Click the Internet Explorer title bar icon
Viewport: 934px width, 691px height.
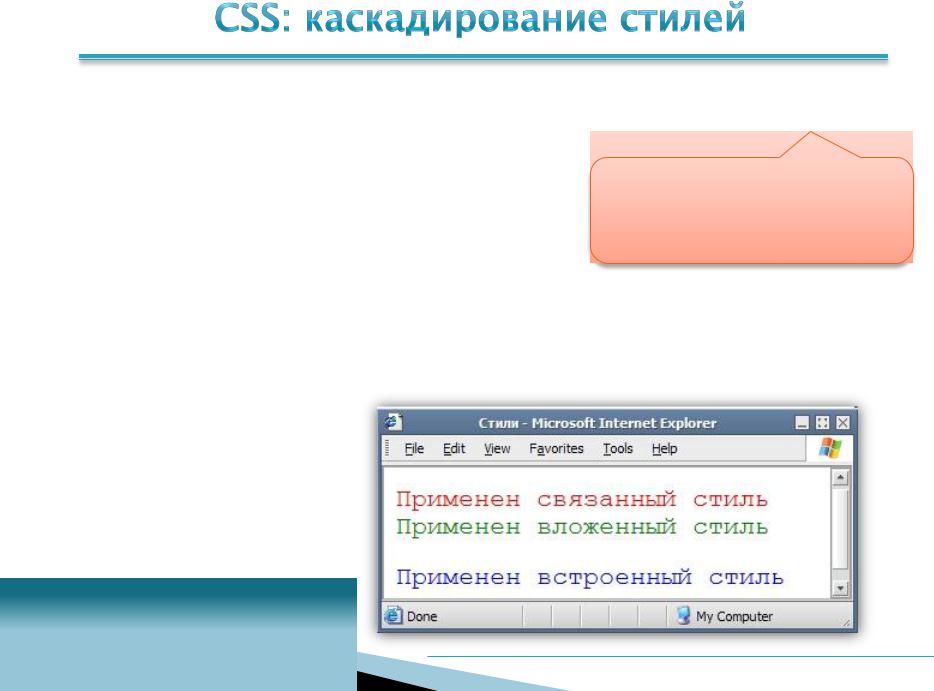[x=393, y=422]
